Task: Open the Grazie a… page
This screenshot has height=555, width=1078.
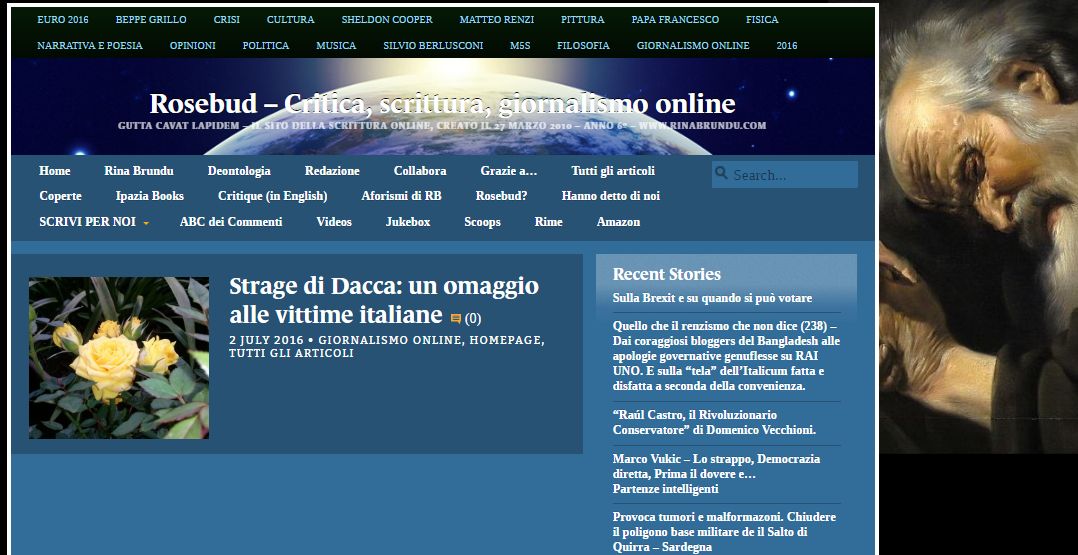Action: click(x=509, y=171)
